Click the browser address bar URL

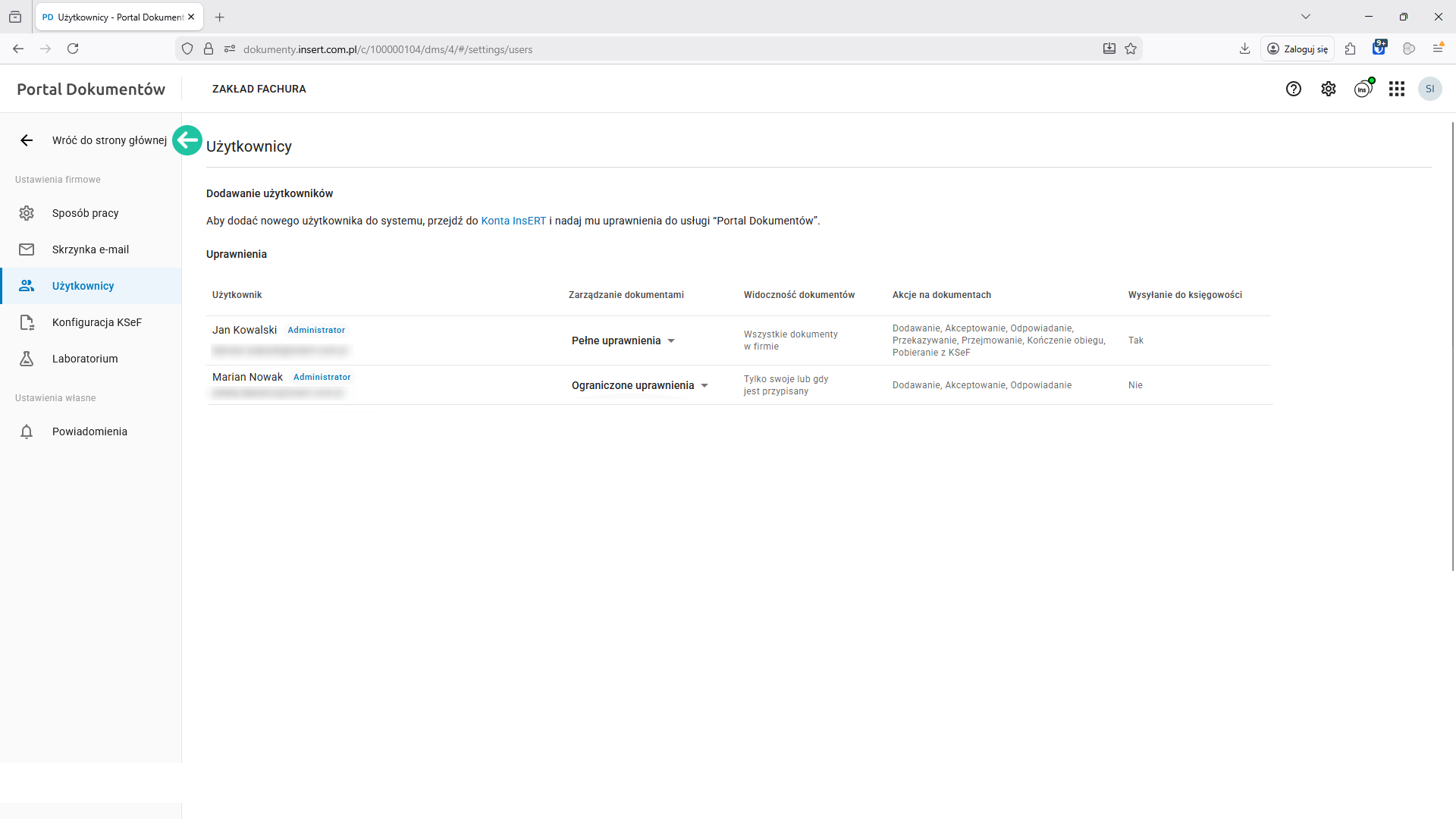click(388, 49)
